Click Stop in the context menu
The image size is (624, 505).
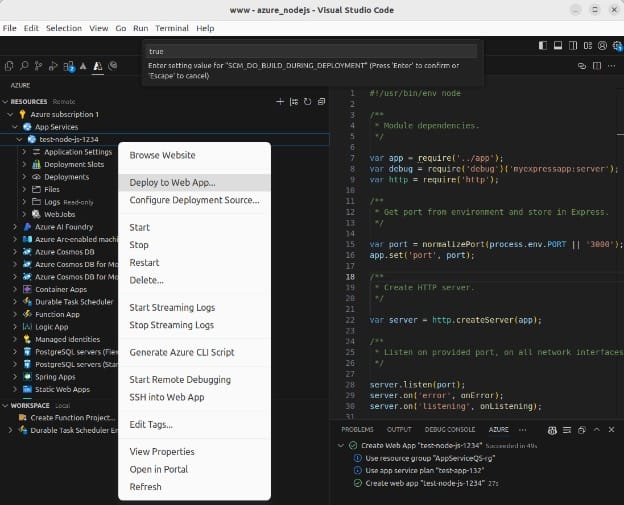[x=194, y=245]
